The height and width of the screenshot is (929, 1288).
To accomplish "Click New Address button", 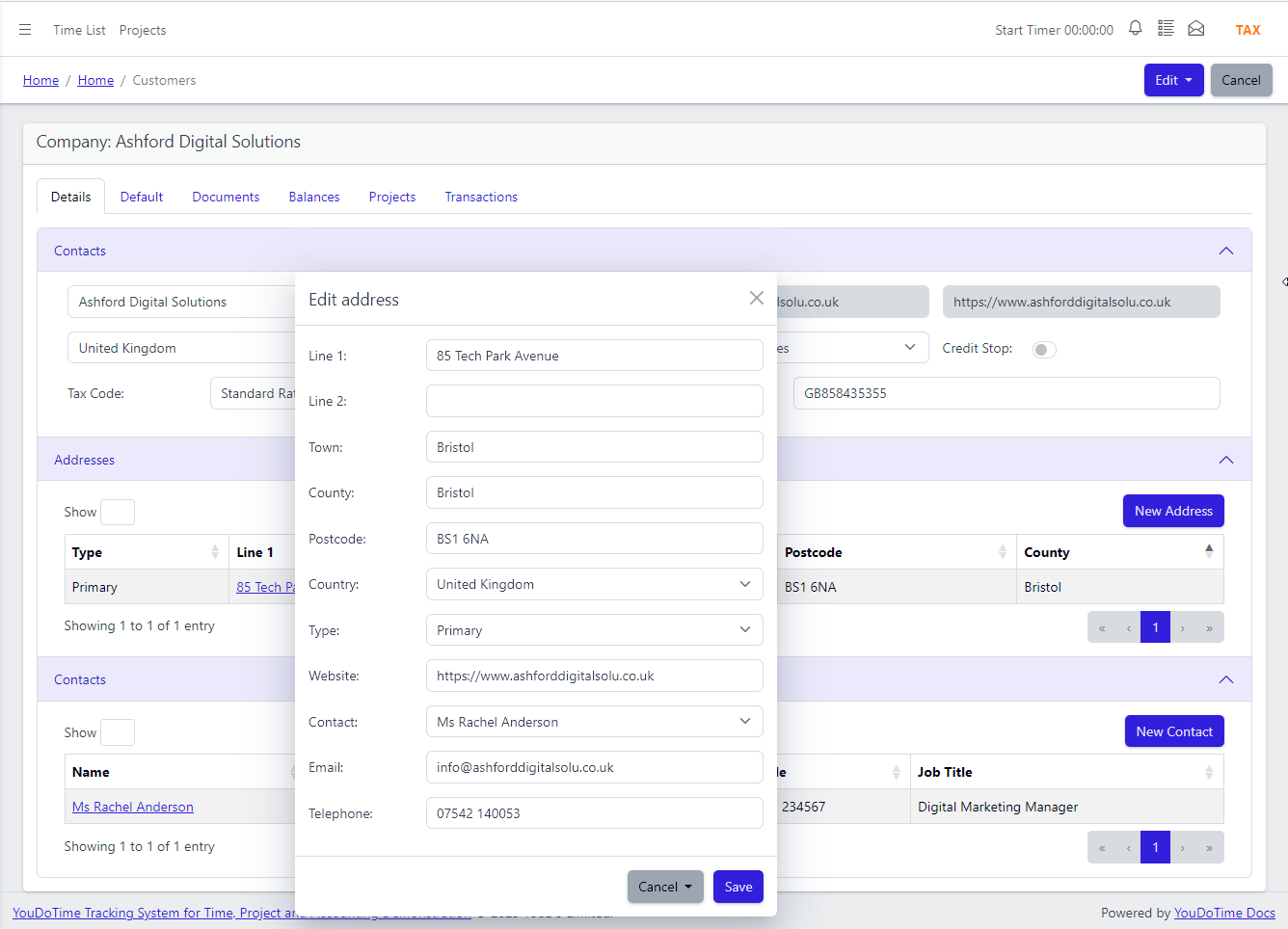I will (1173, 511).
